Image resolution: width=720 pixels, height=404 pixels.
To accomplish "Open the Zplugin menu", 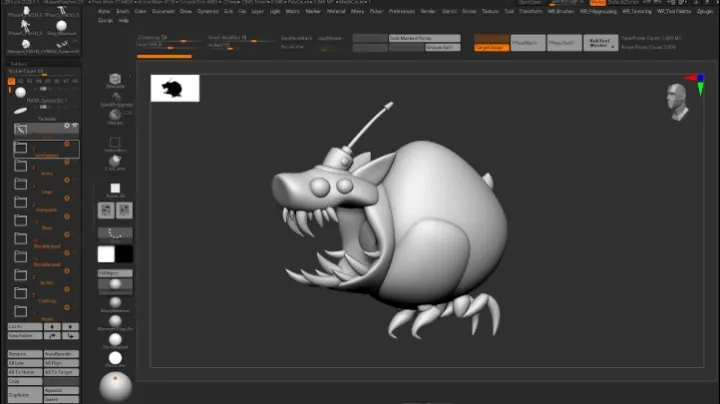I will (705, 11).
